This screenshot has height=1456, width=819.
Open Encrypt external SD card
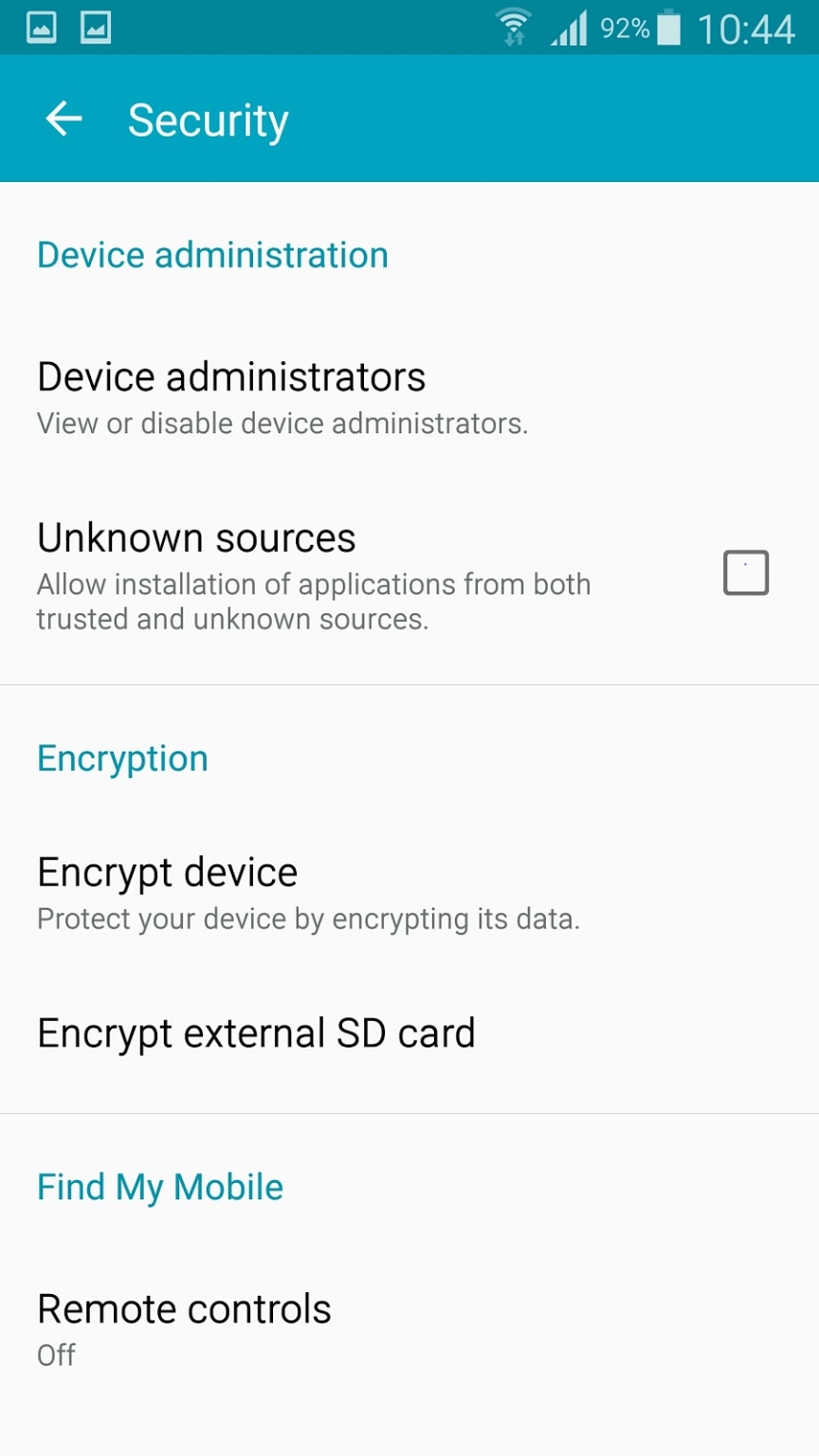point(256,1033)
